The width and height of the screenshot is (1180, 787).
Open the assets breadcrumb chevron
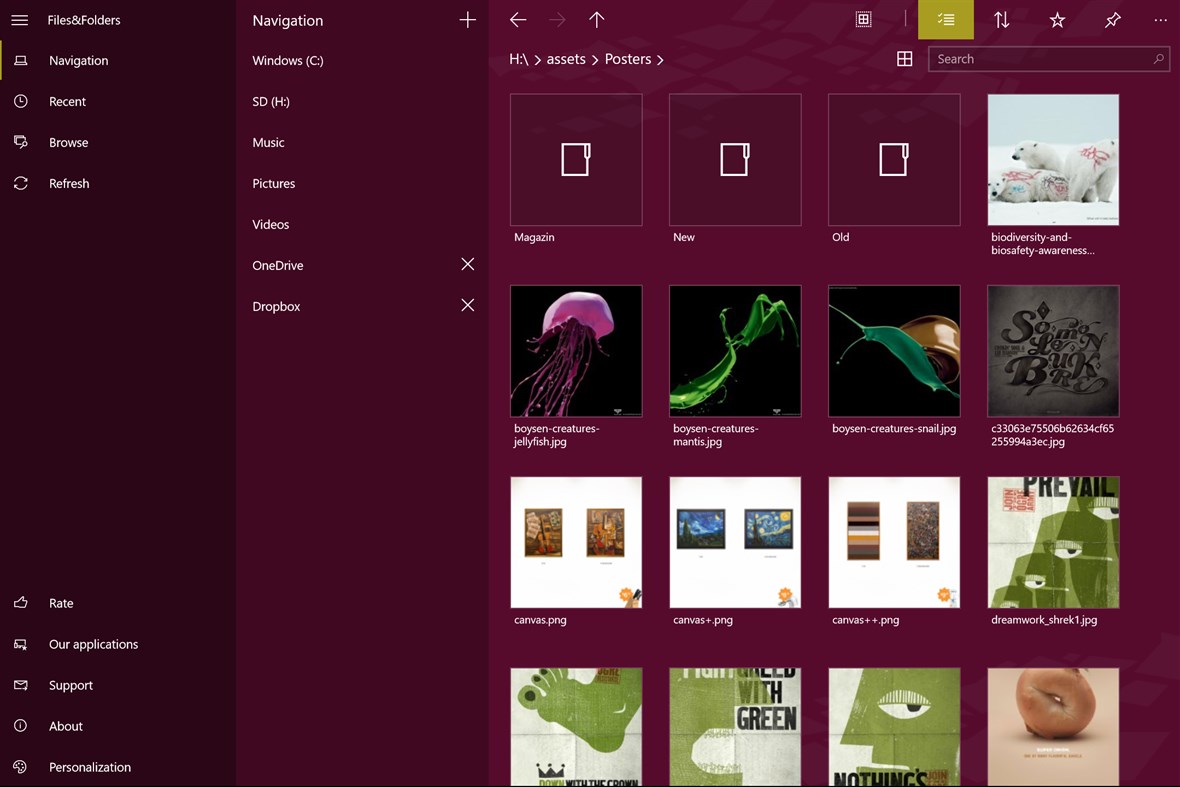[596, 59]
